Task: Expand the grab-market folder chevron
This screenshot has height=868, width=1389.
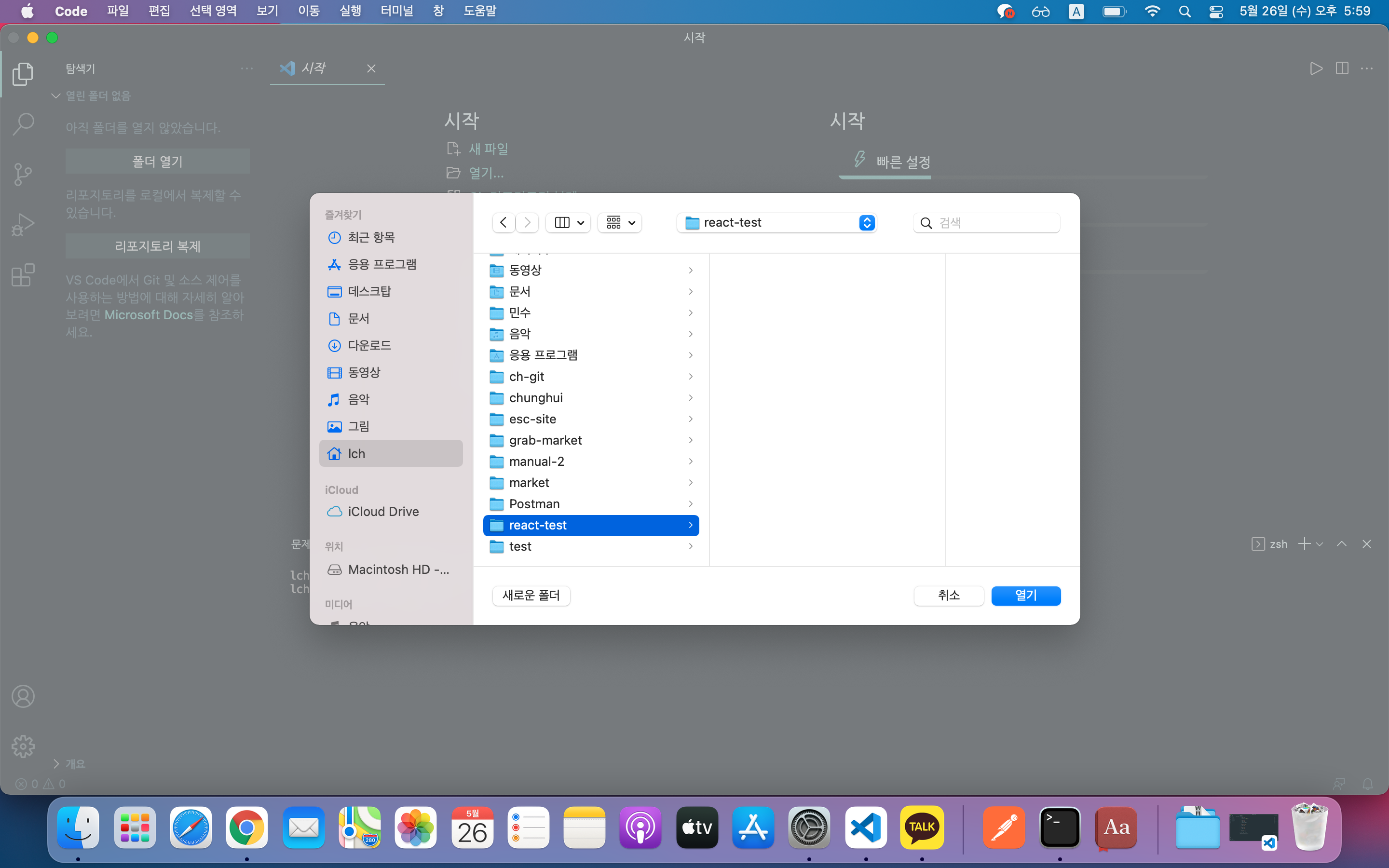Action: pyautogui.click(x=691, y=440)
